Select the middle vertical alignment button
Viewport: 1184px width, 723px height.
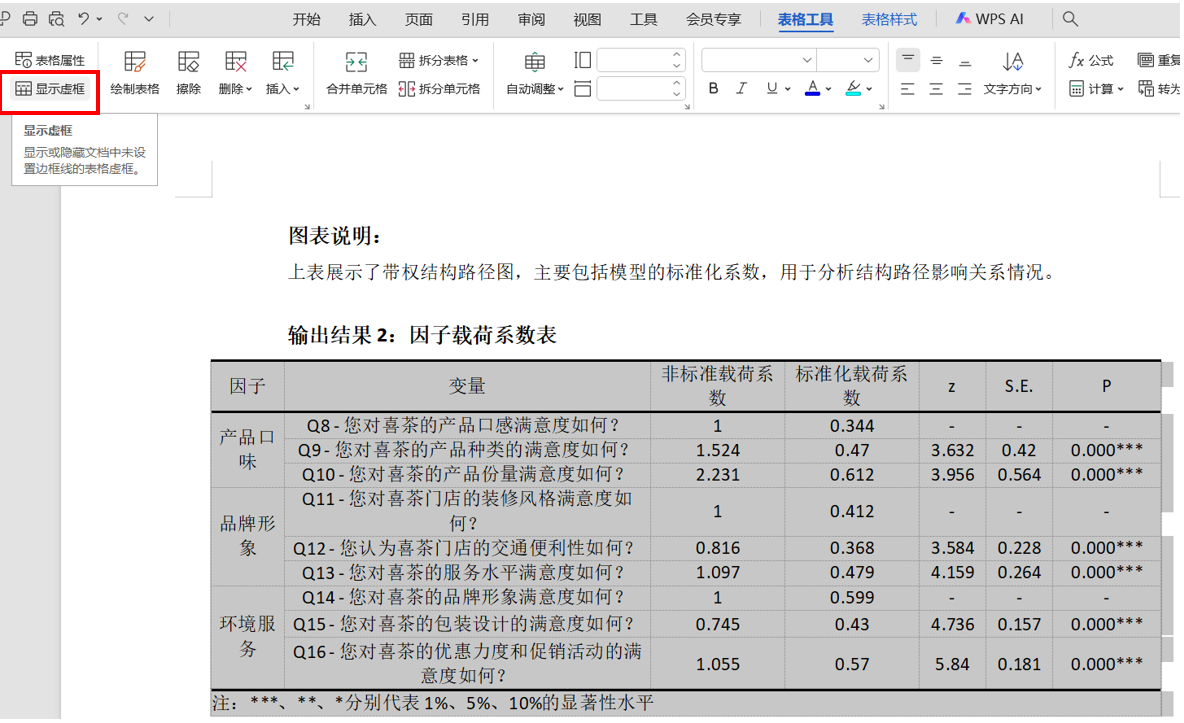tap(936, 60)
